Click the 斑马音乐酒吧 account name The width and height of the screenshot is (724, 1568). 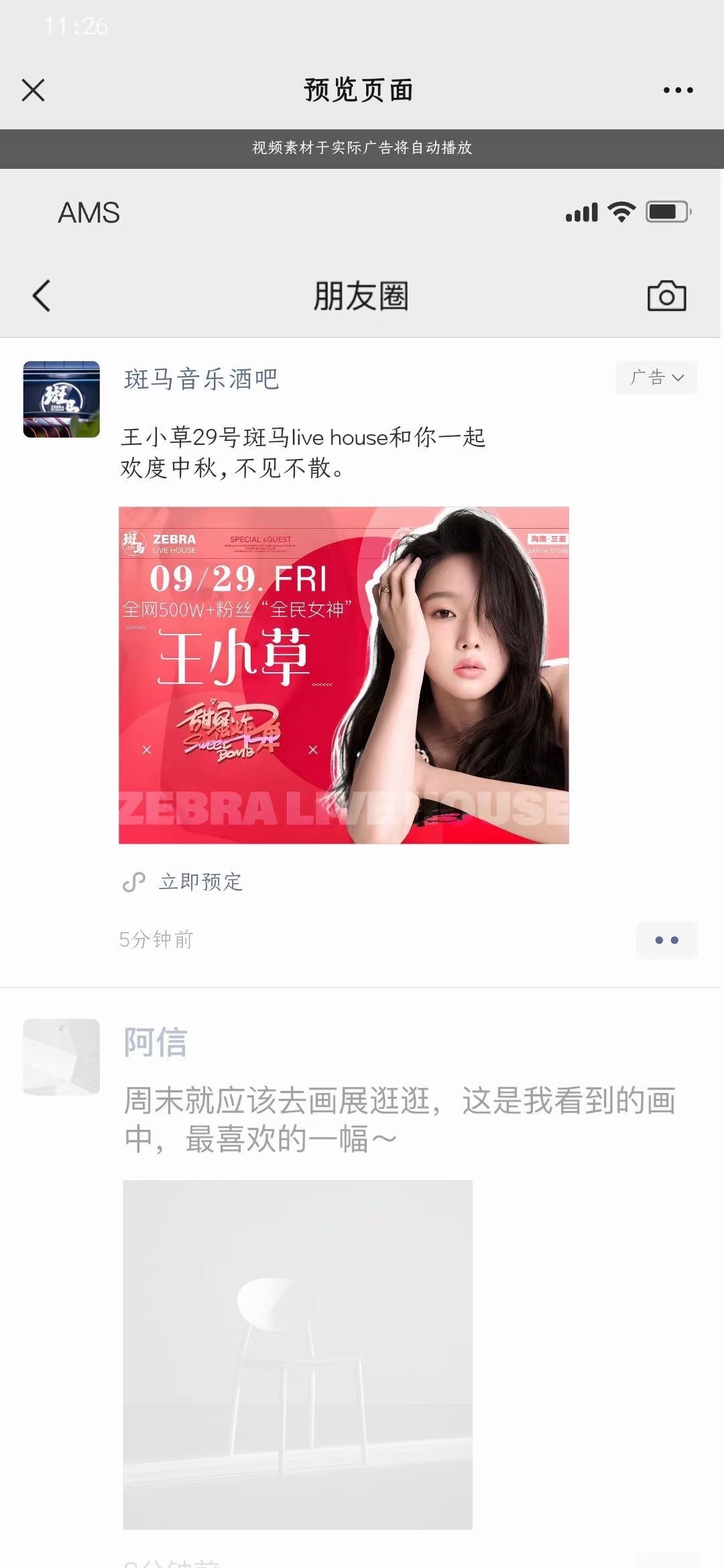pos(201,379)
